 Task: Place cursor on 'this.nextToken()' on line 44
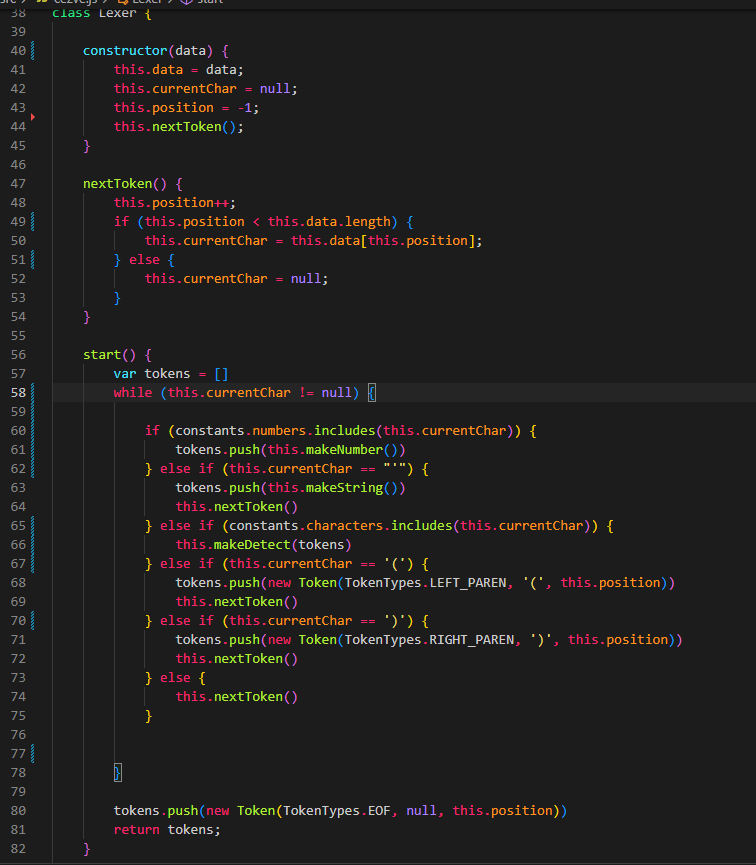tap(175, 127)
